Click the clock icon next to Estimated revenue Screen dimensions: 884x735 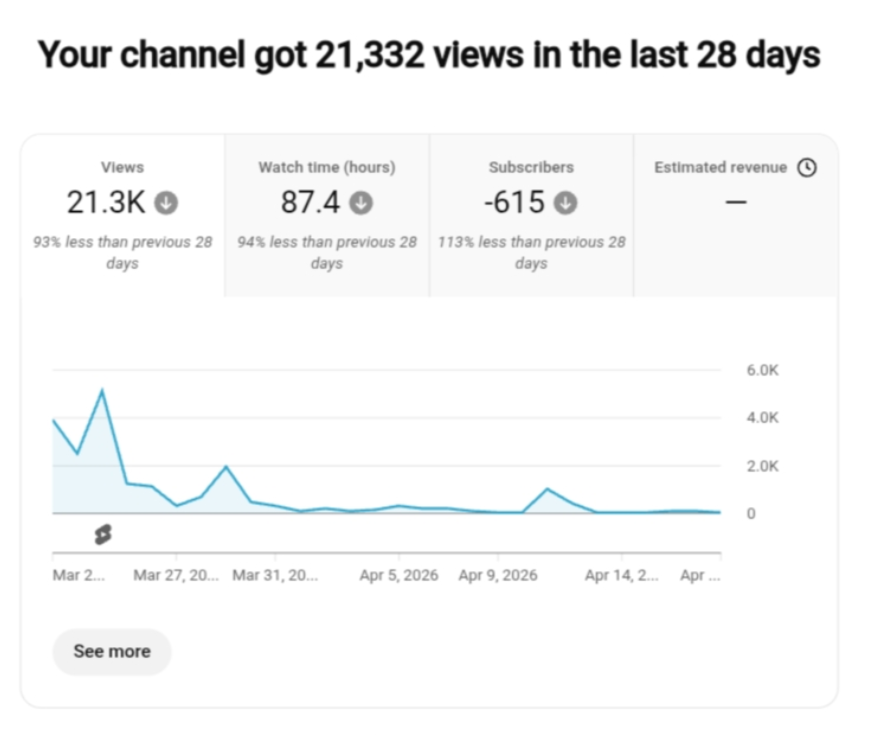pyautogui.click(x=807, y=168)
